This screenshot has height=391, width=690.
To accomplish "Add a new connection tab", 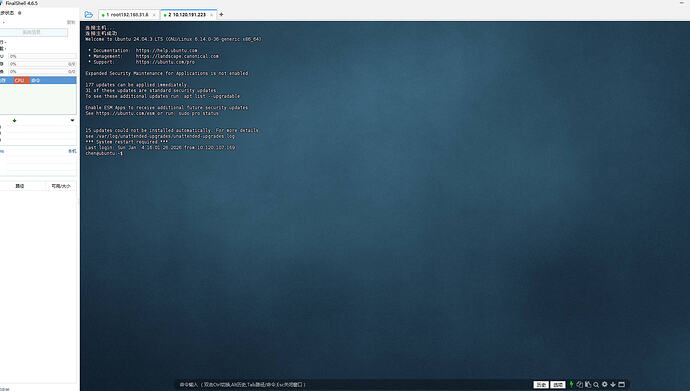I will click(x=221, y=15).
